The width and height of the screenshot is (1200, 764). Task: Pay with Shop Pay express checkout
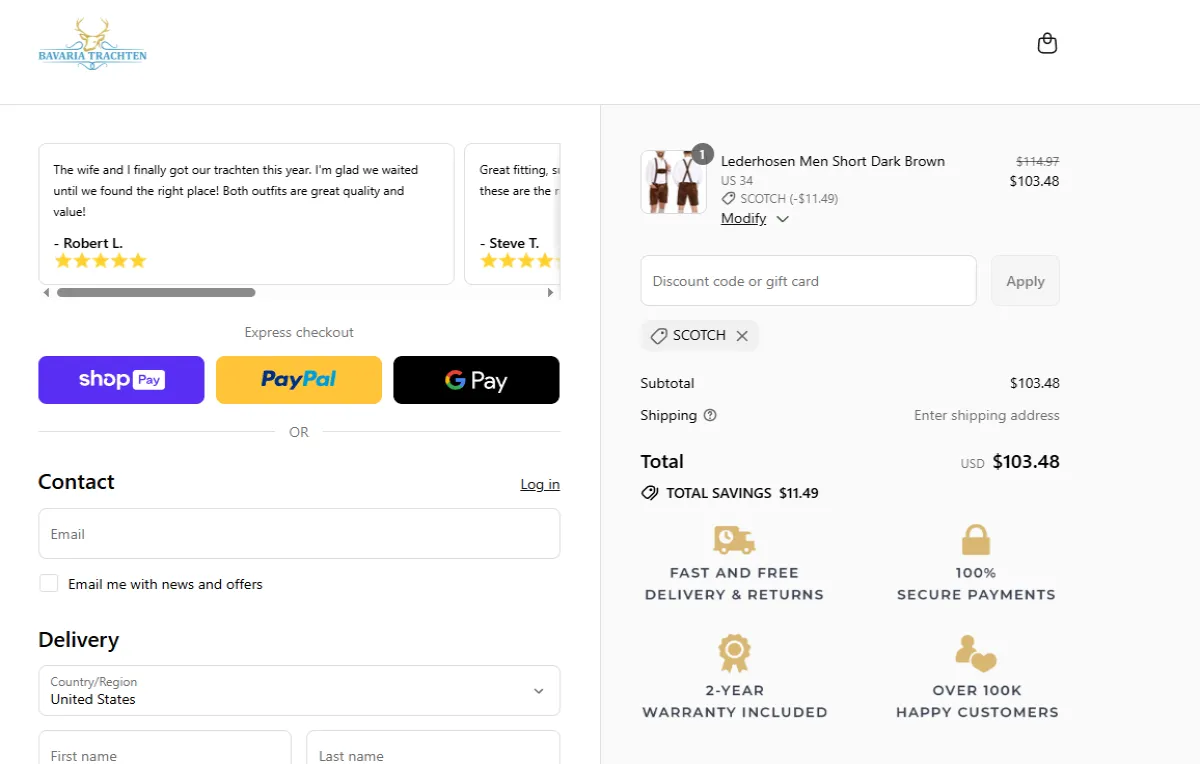click(121, 380)
